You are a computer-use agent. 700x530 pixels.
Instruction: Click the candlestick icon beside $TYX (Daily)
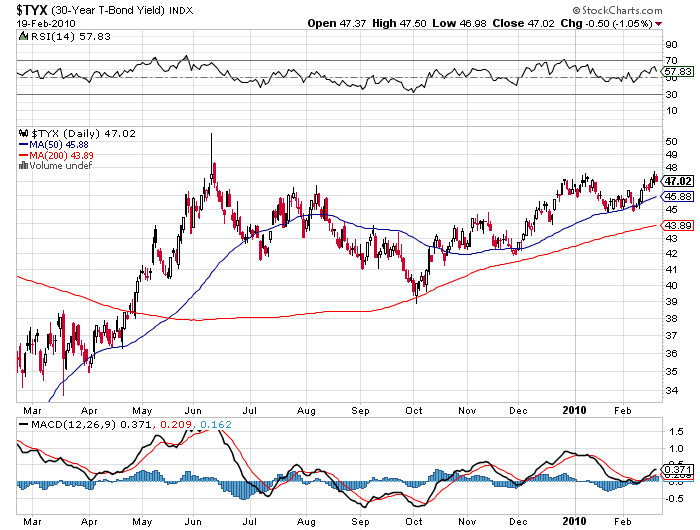pos(23,133)
